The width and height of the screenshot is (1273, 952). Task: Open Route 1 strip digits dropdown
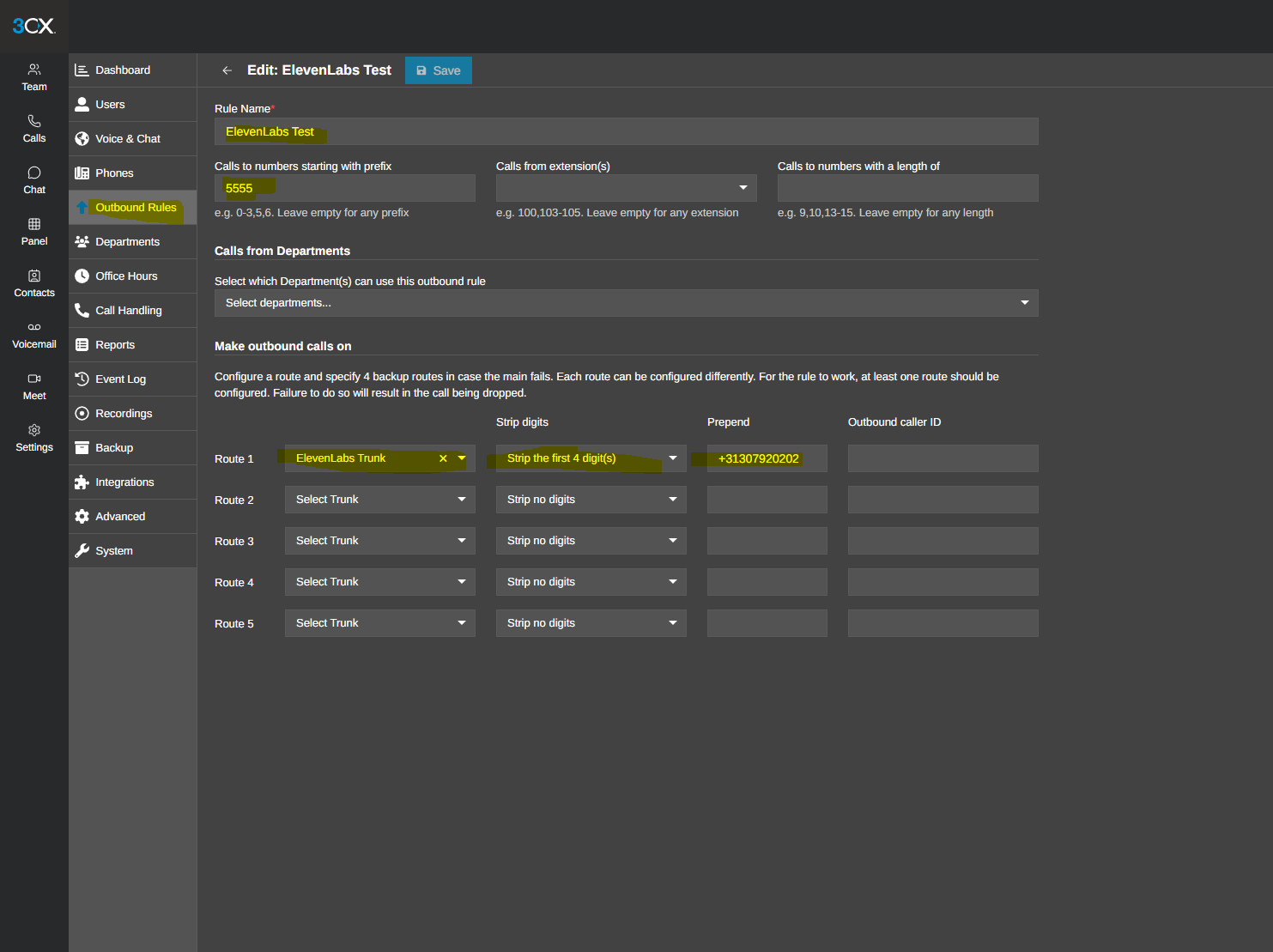pos(591,458)
